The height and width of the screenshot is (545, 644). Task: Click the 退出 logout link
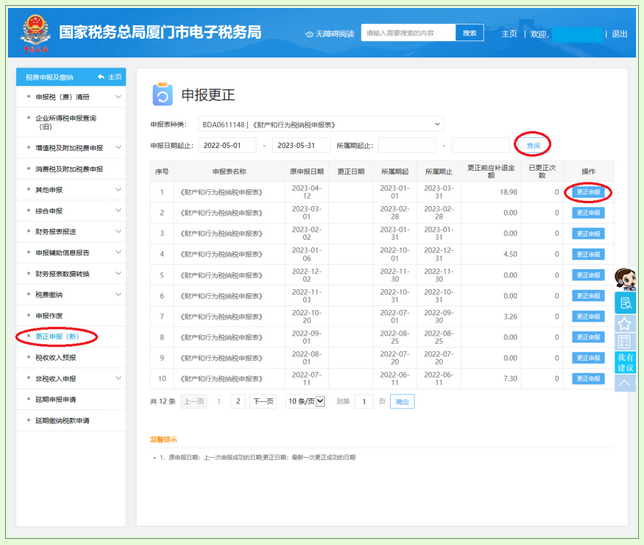pyautogui.click(x=619, y=34)
